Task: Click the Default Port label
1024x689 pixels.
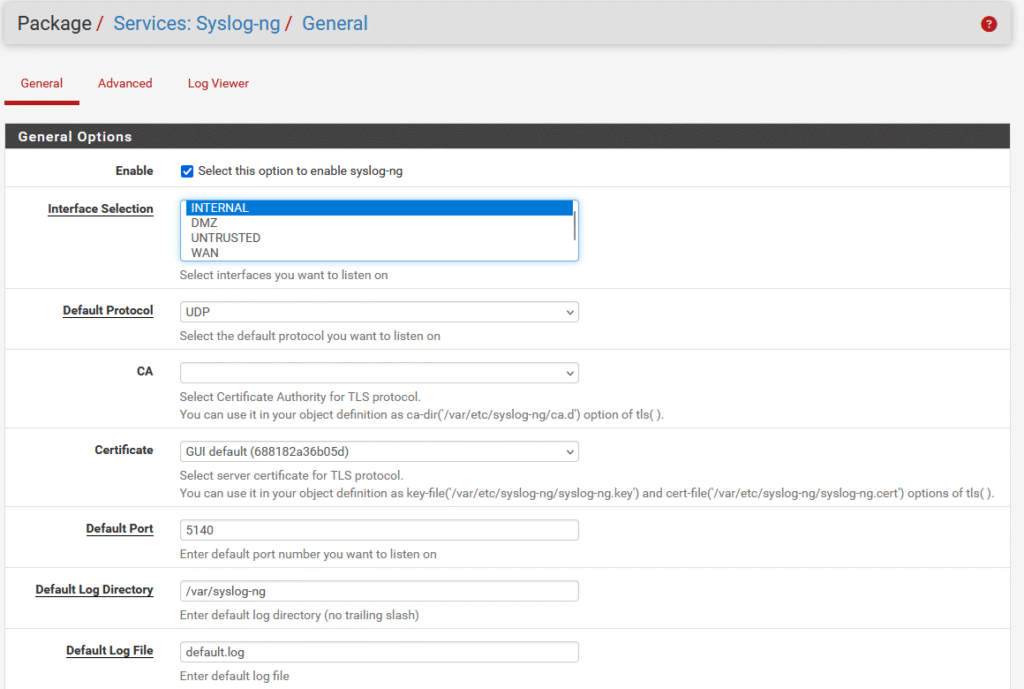Action: (x=120, y=528)
